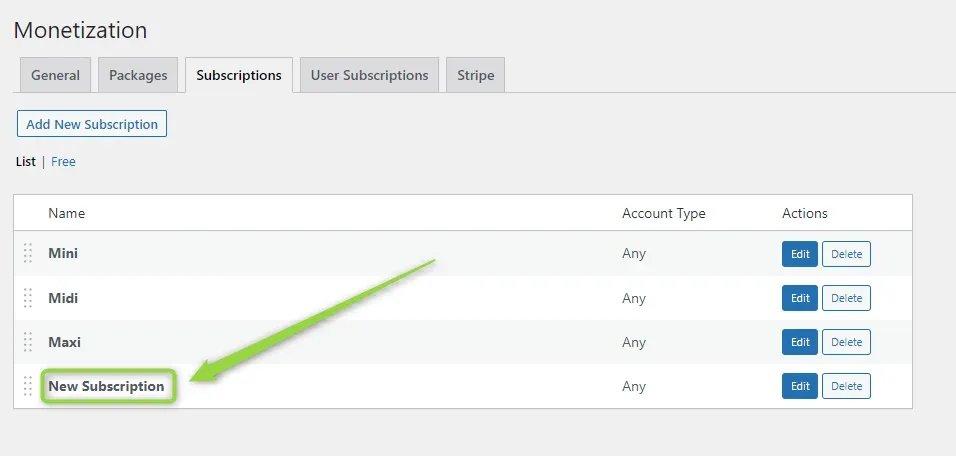Viewport: 956px width, 456px height.
Task: Open the General tab
Action: click(x=55, y=75)
